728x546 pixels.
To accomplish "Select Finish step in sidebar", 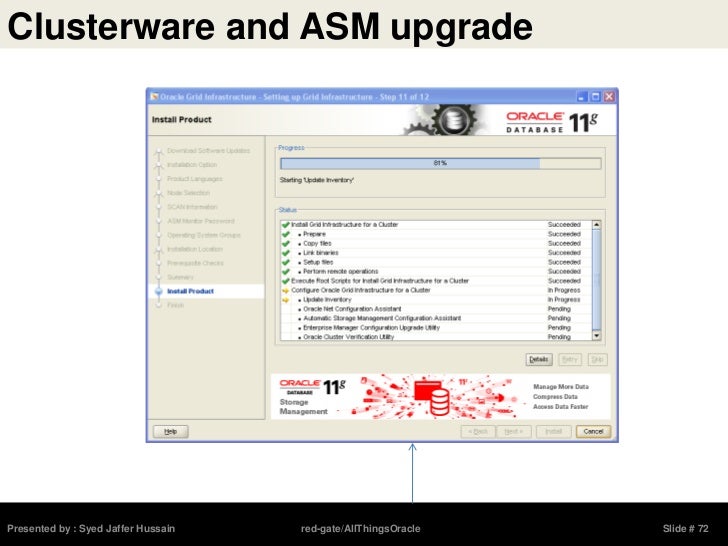I will (x=175, y=305).
